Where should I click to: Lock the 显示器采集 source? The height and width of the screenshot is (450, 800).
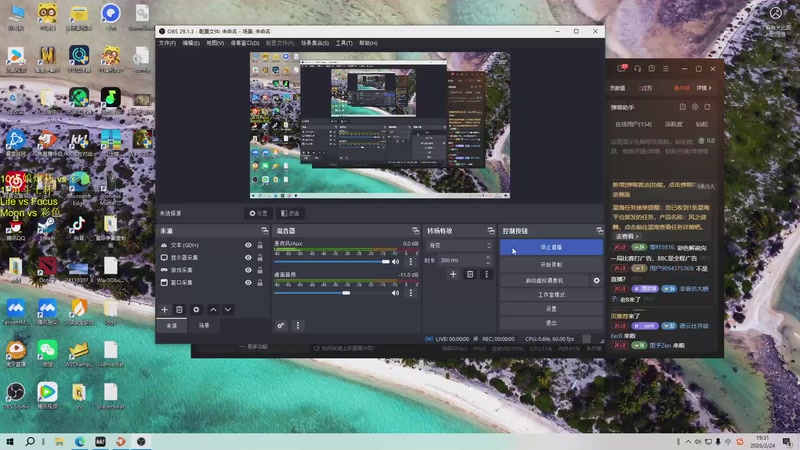[260, 258]
